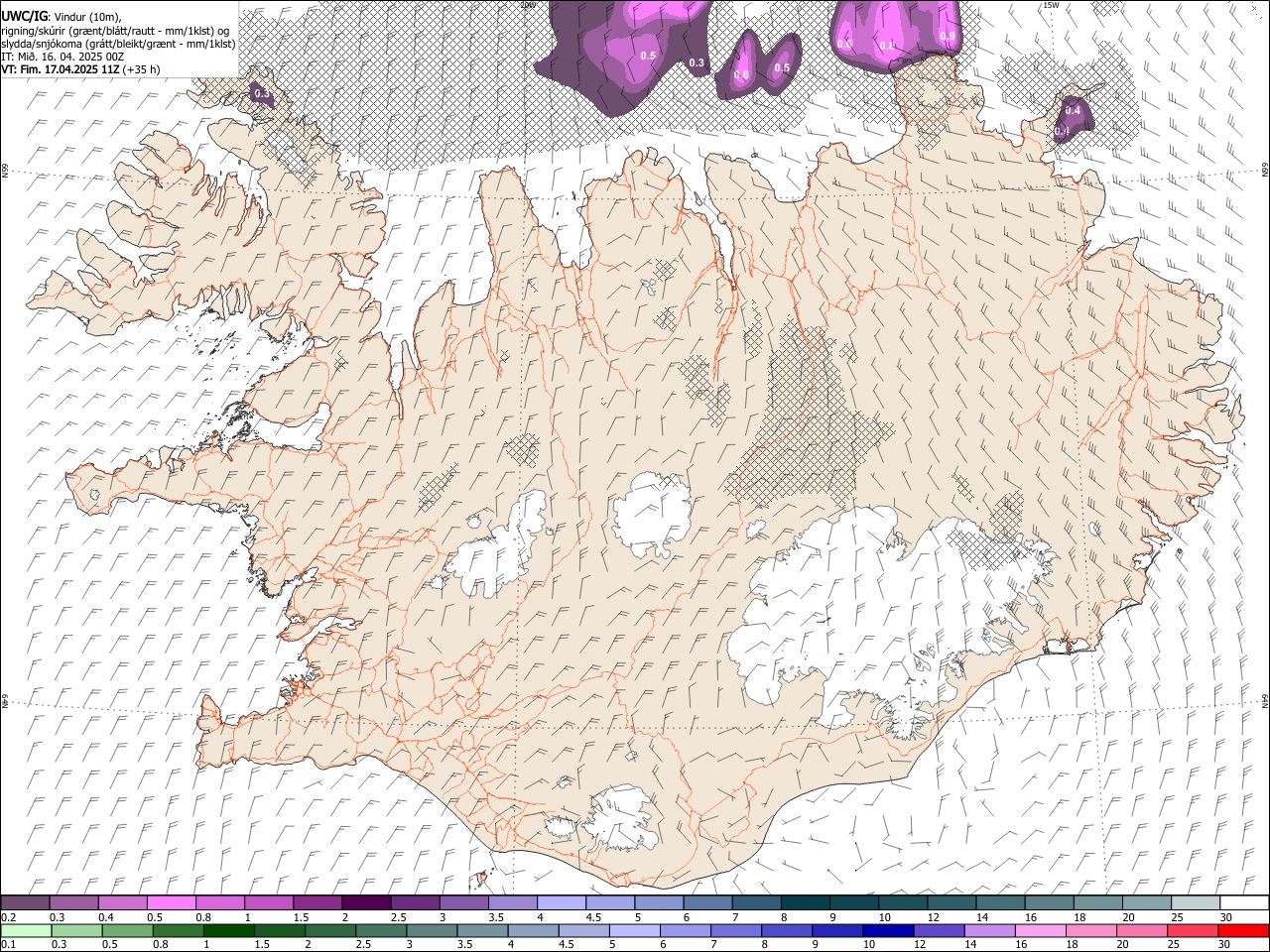Click the 0.4 value in the northeast snow patch
The image size is (1270, 952).
pyautogui.click(x=1073, y=110)
